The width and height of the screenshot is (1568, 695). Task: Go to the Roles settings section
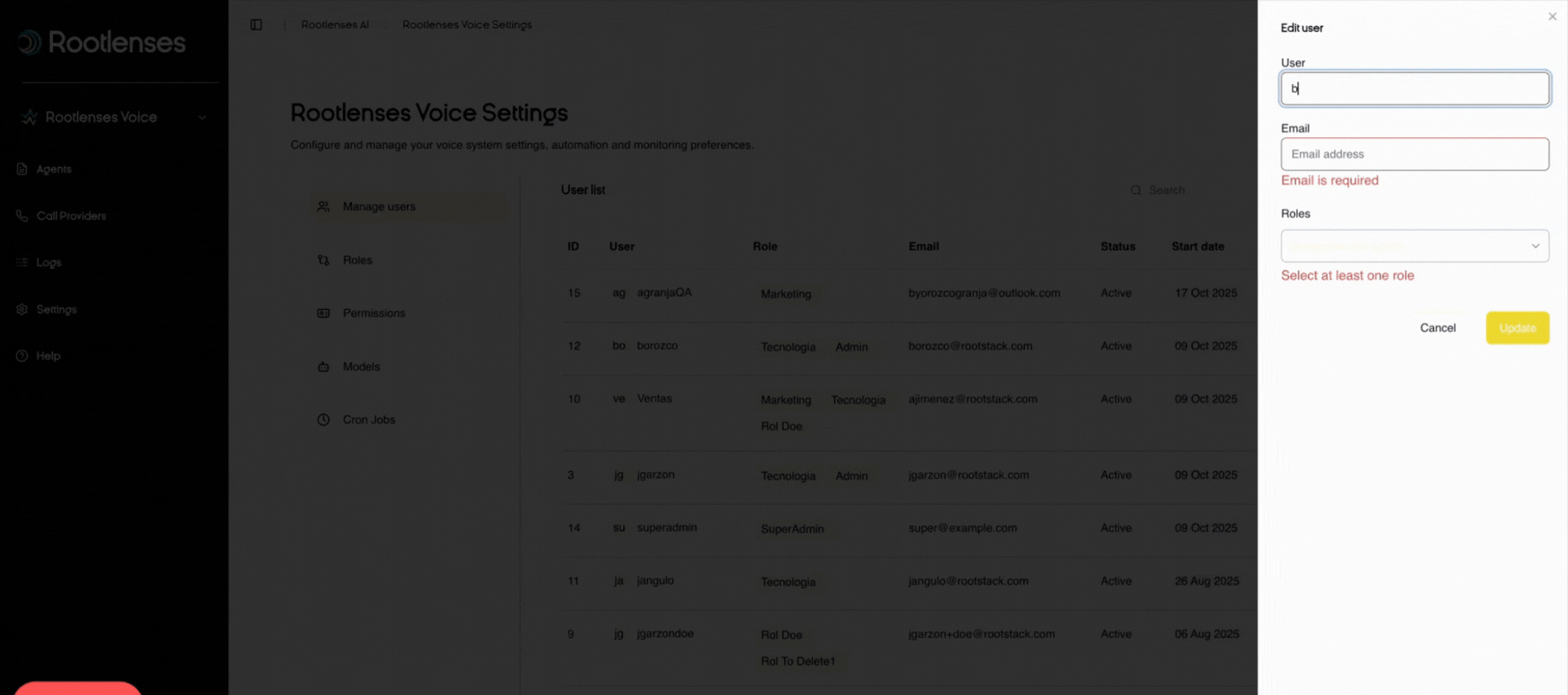pyautogui.click(x=357, y=260)
